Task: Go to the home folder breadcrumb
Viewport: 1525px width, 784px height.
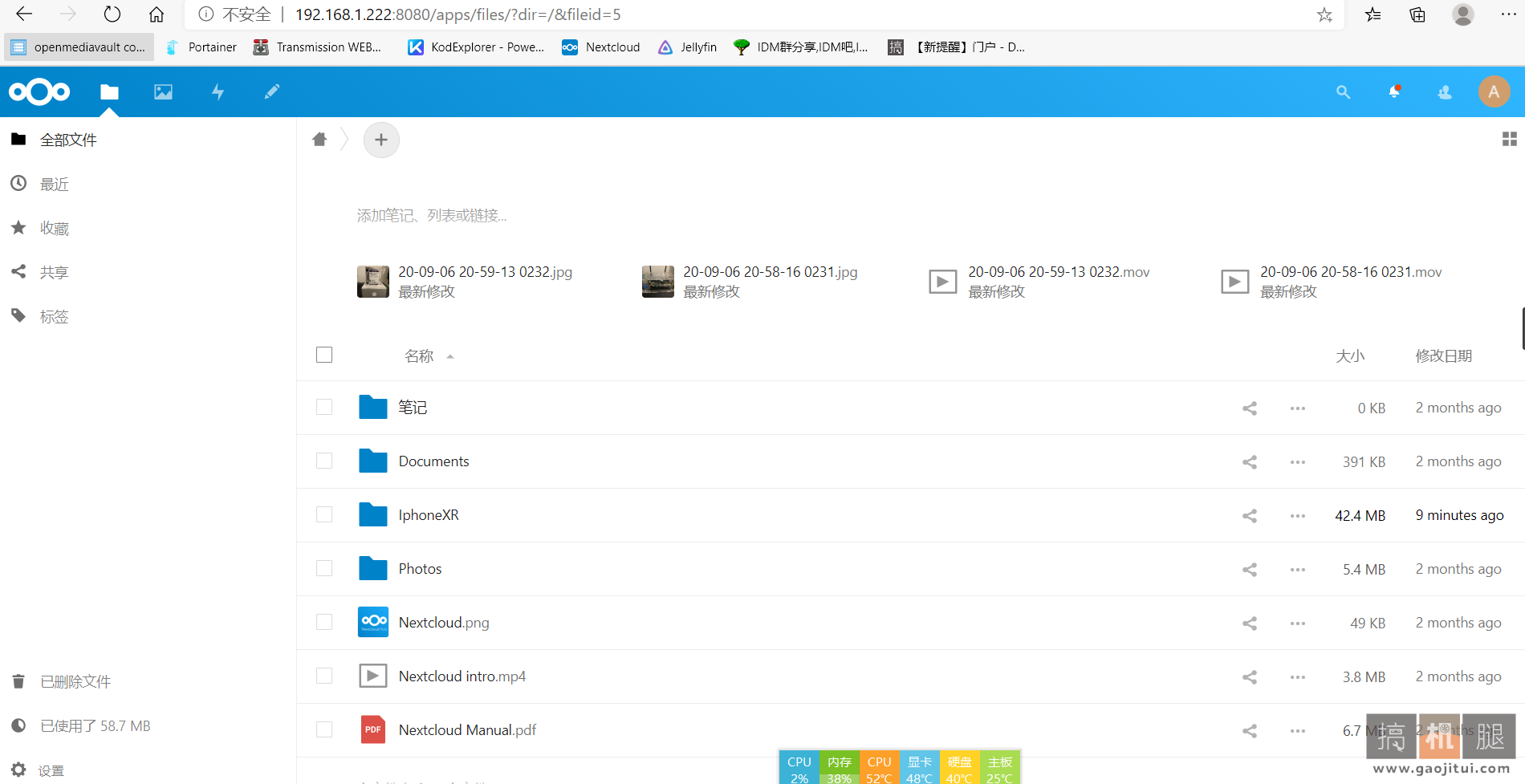Action: click(319, 140)
